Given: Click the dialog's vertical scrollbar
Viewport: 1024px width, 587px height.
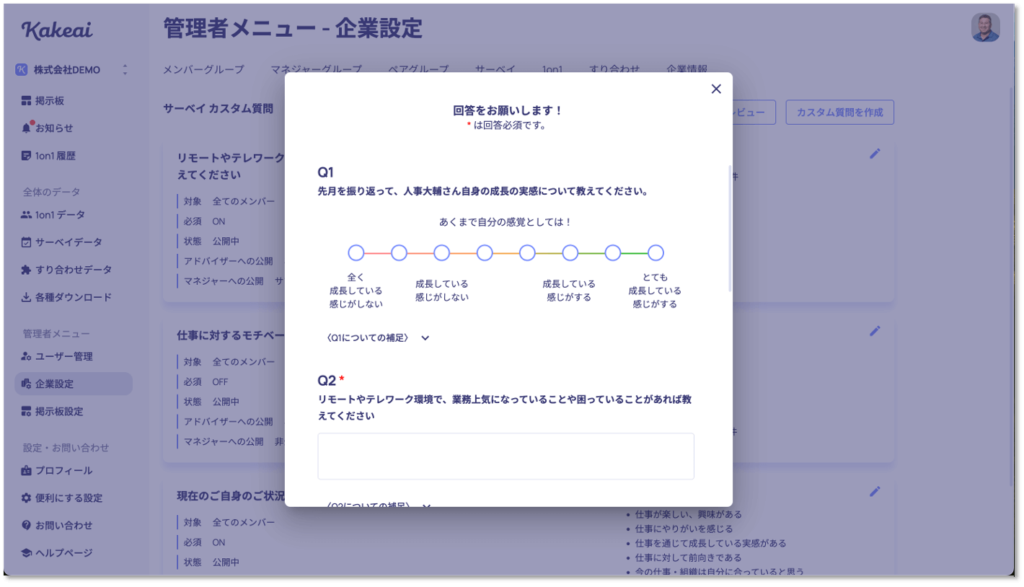Looking at the screenshot, I should pos(729,229).
